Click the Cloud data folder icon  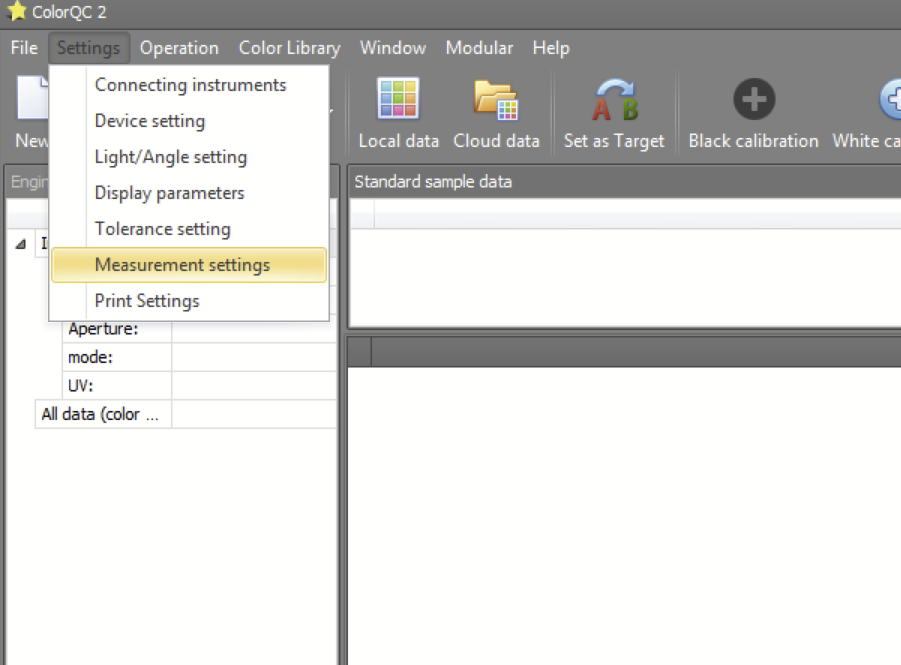click(496, 100)
